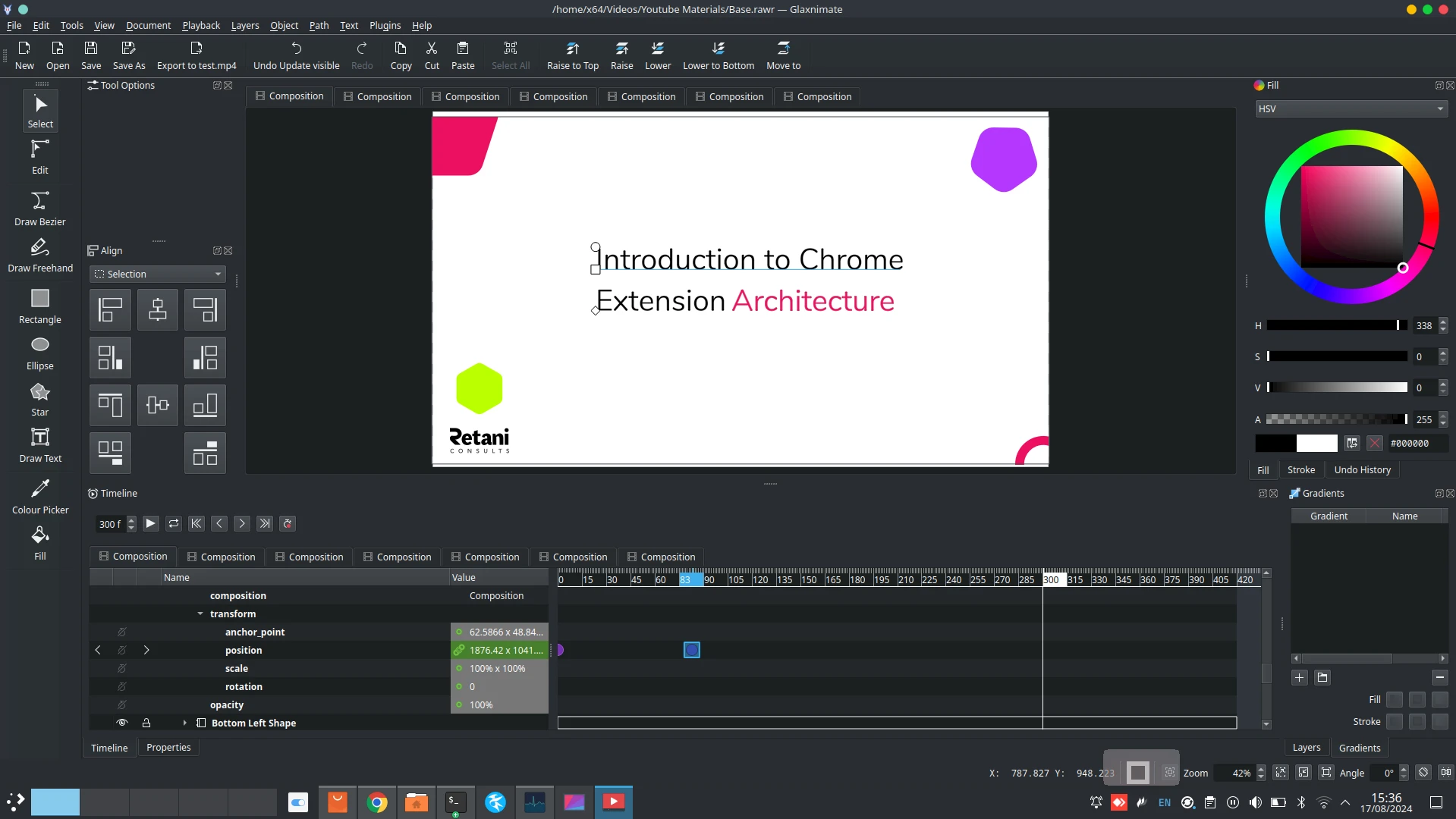The height and width of the screenshot is (819, 1456).
Task: Toggle record keyframes in the timeline controls
Action: click(x=287, y=523)
